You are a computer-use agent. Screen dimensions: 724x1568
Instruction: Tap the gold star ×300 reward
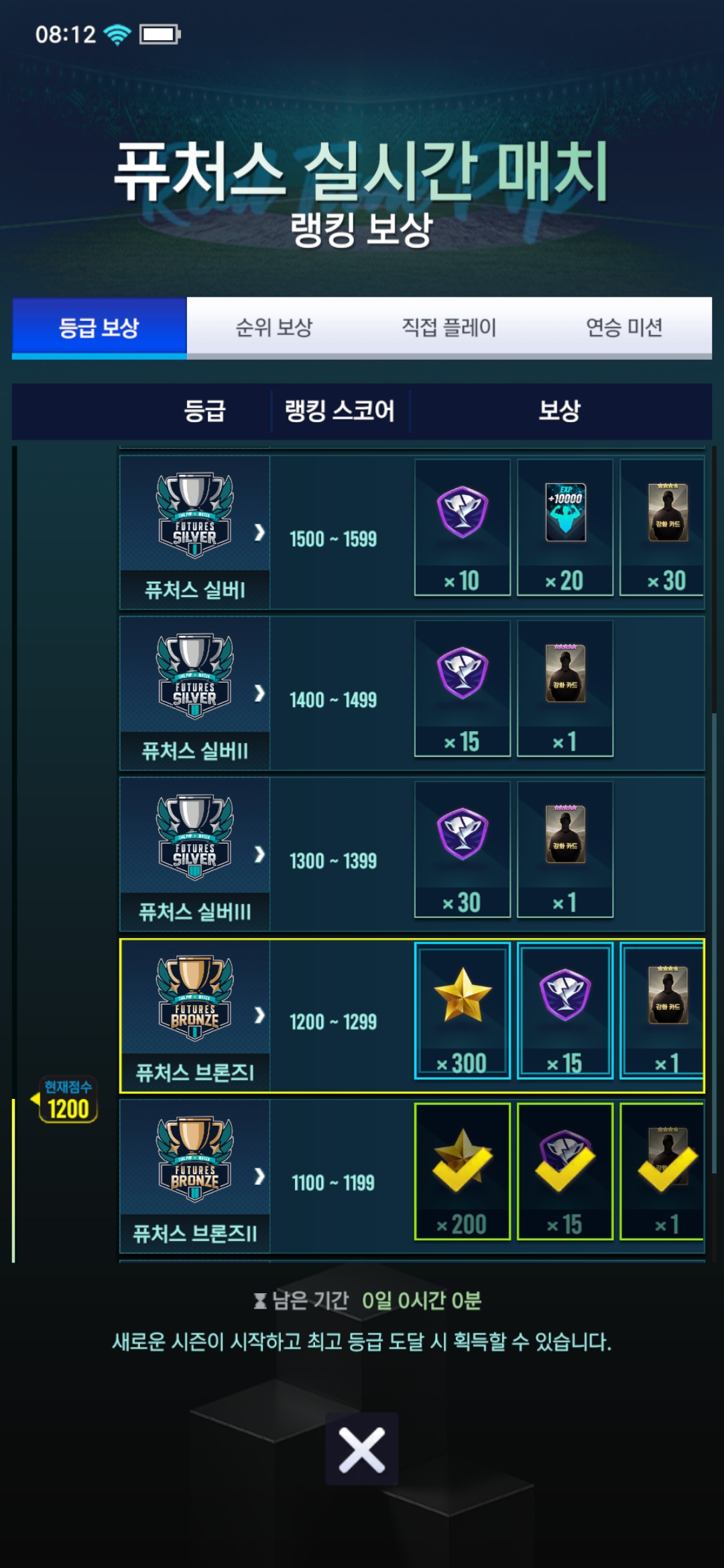click(462, 1010)
